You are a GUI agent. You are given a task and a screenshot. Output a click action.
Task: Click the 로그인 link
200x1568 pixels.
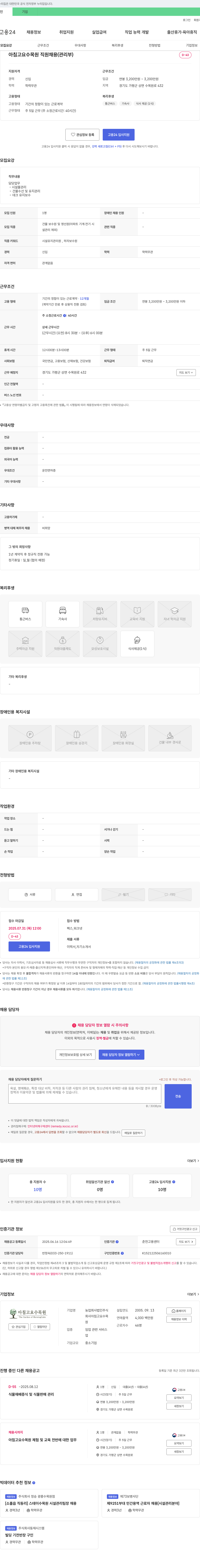pyautogui.click(x=187, y=20)
